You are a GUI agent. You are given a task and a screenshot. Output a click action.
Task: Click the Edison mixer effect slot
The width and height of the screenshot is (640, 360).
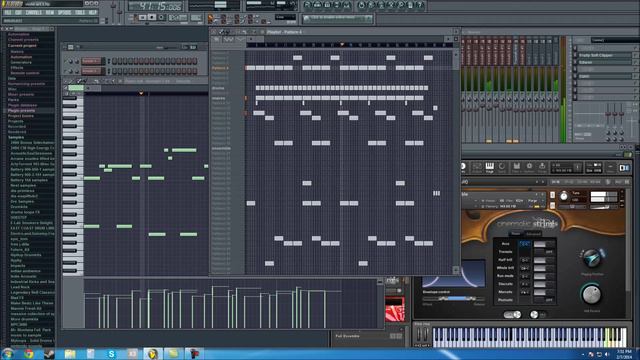[604, 62]
